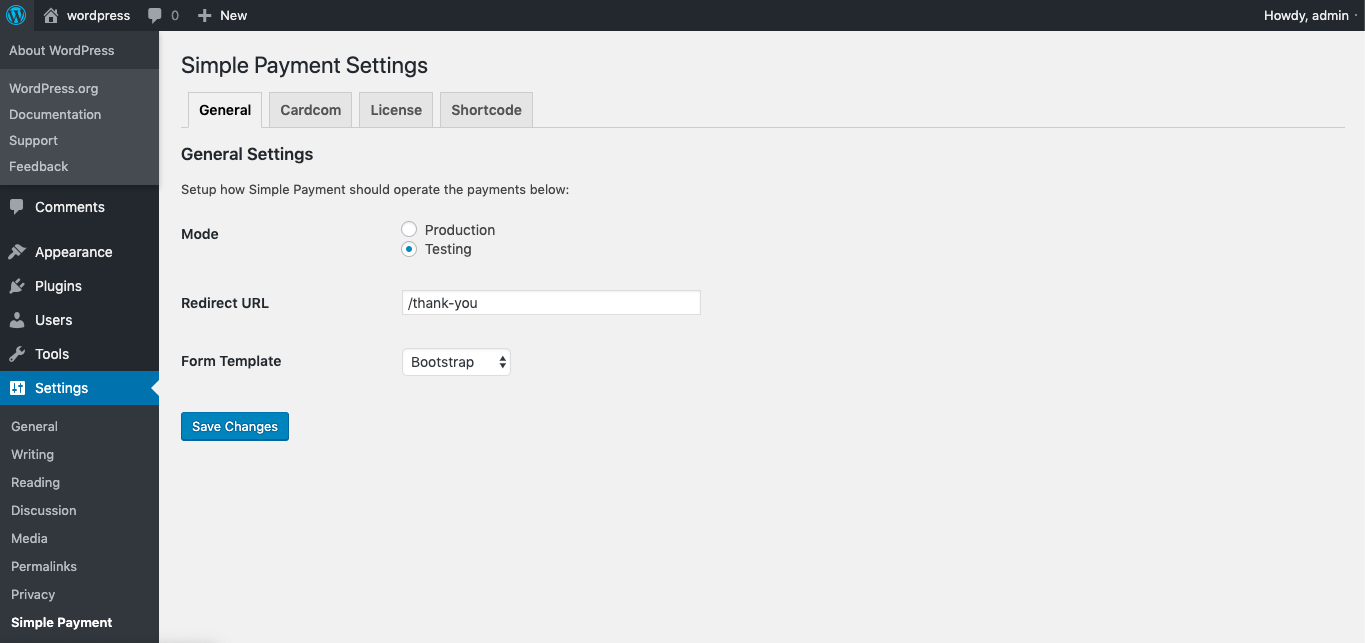
Task: Click the Save Changes button
Action: click(x=235, y=426)
